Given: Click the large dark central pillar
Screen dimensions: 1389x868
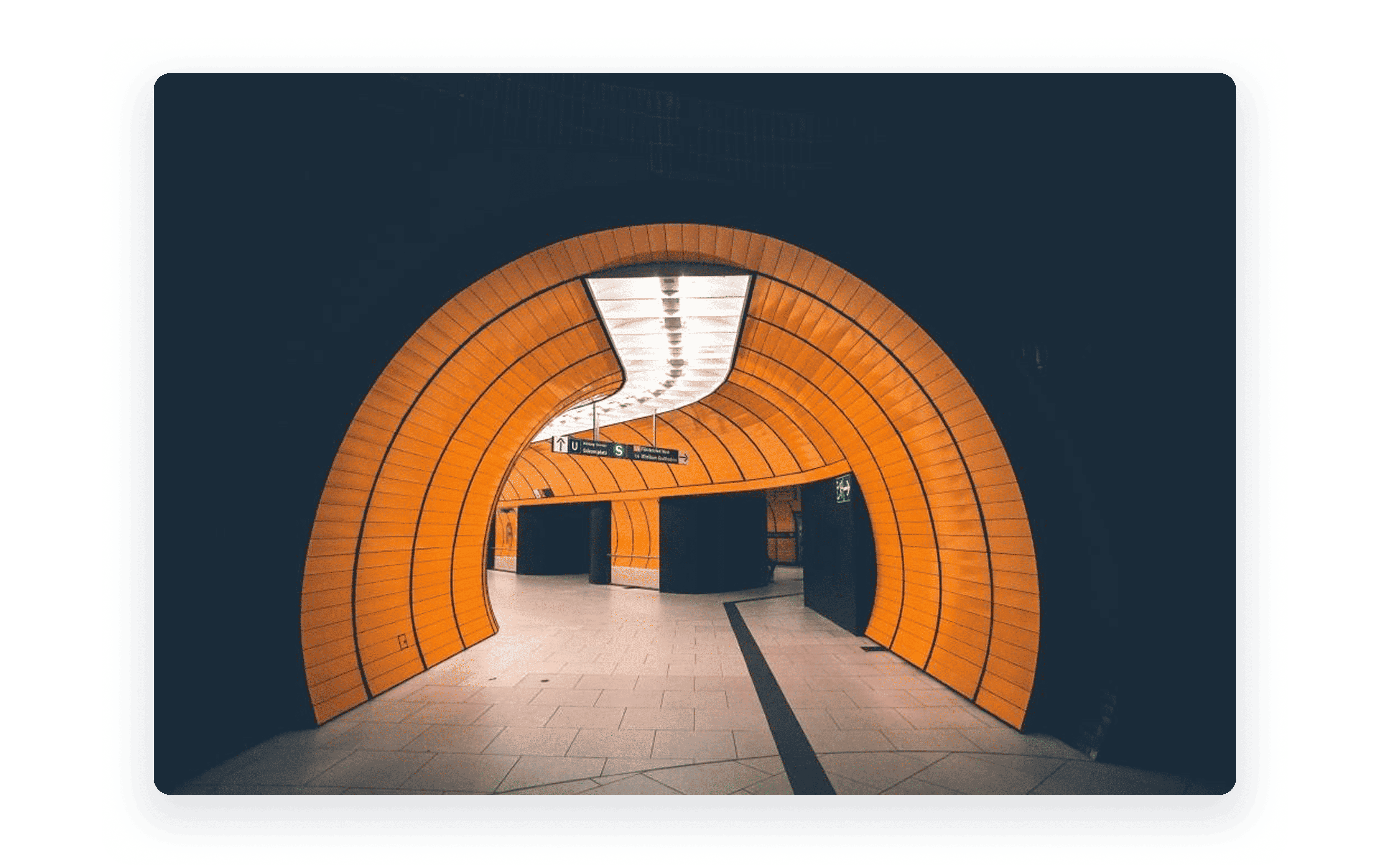Looking at the screenshot, I should pos(713,542).
